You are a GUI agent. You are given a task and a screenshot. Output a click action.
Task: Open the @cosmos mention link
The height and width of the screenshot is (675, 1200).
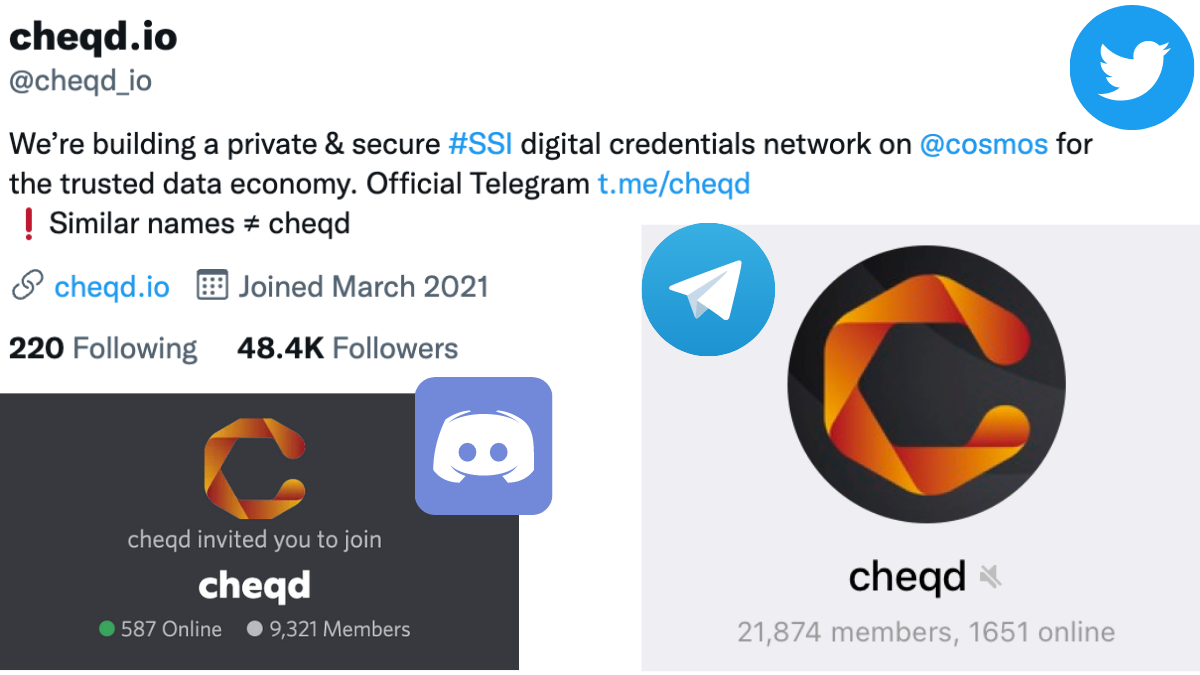point(983,144)
